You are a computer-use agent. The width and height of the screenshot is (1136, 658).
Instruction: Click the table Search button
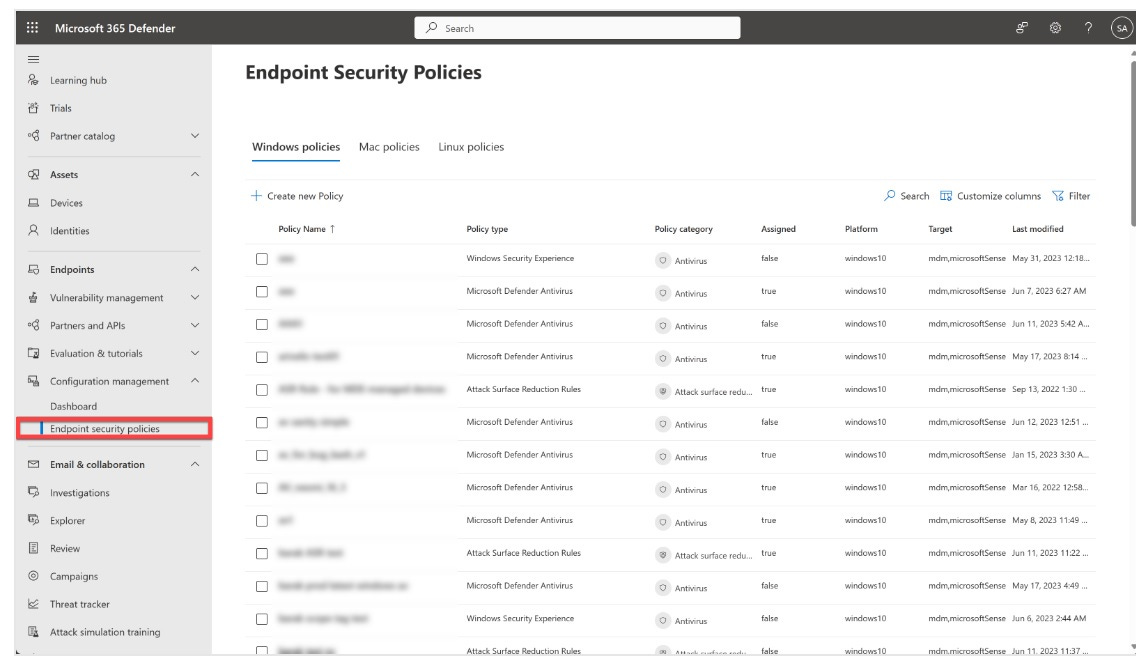coord(906,196)
